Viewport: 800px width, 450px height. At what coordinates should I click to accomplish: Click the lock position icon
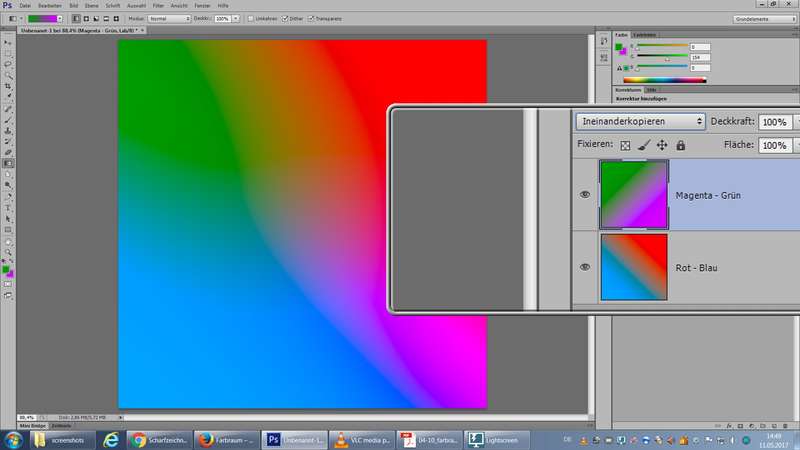[x=662, y=145]
